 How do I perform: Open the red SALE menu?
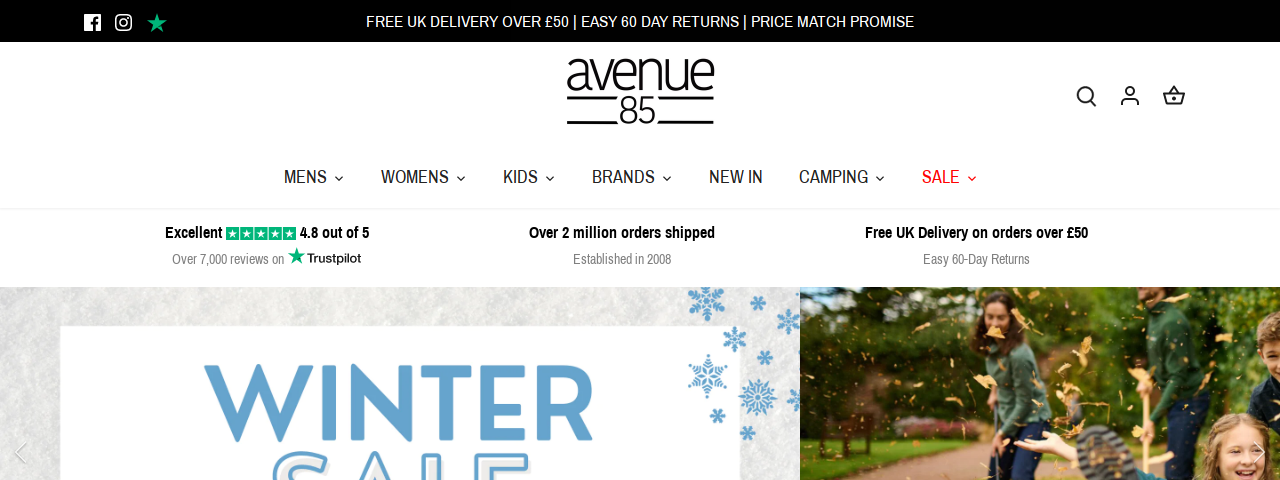(949, 177)
